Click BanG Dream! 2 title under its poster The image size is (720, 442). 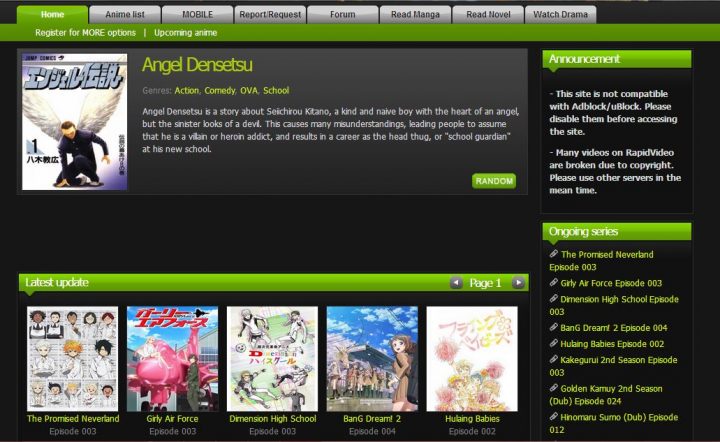pos(372,419)
